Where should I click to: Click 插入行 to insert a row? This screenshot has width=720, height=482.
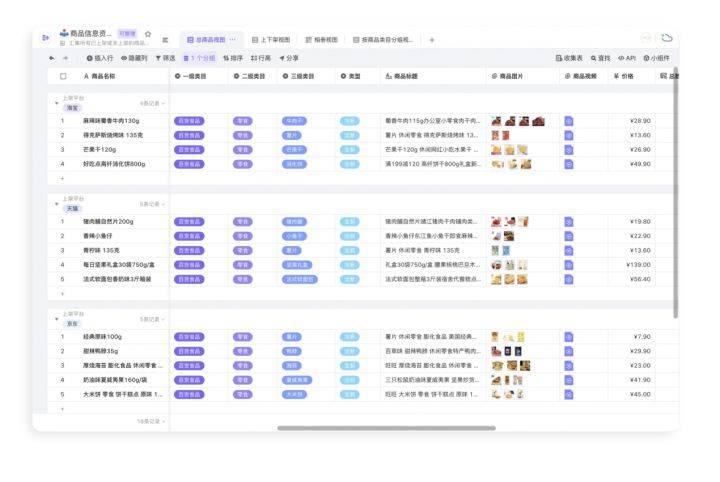point(100,58)
